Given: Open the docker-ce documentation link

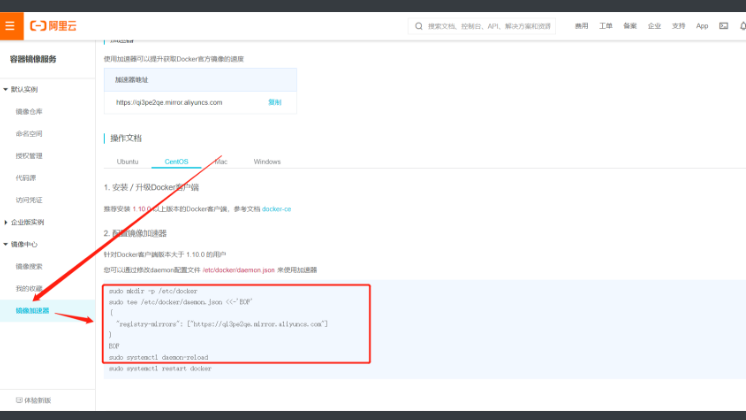Looking at the screenshot, I should click(276, 209).
